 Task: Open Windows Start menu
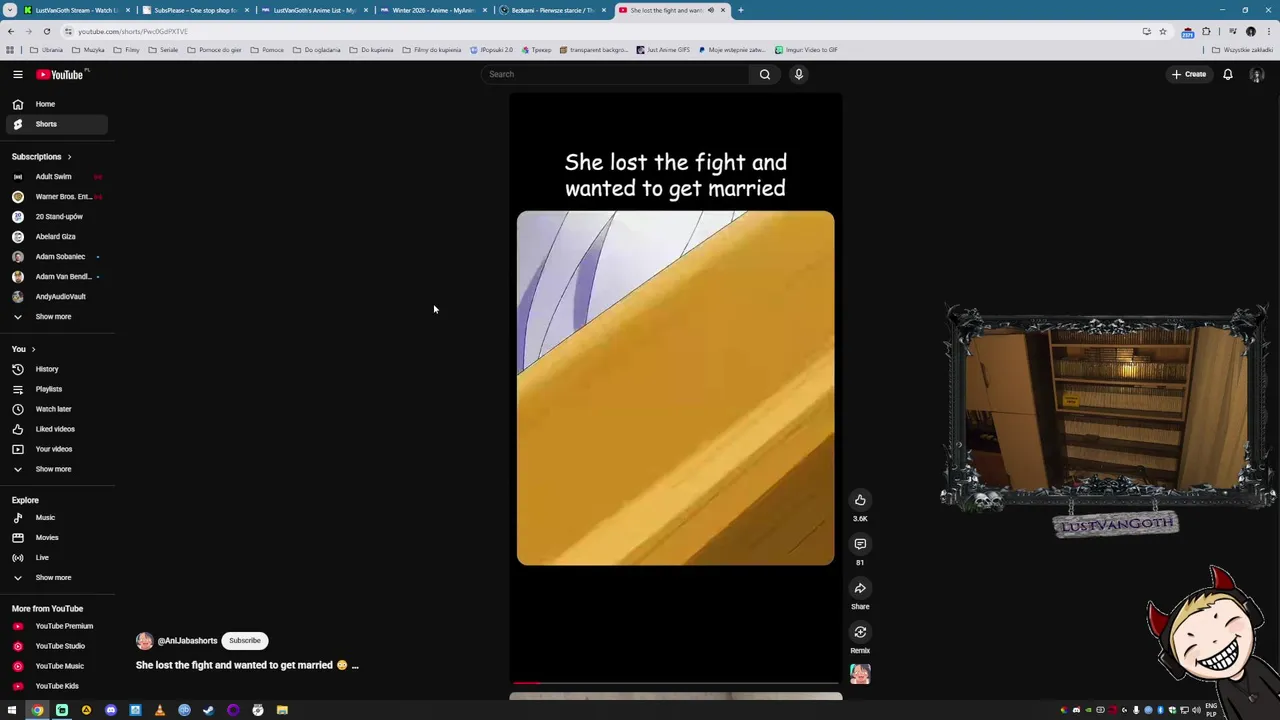[x=12, y=710]
